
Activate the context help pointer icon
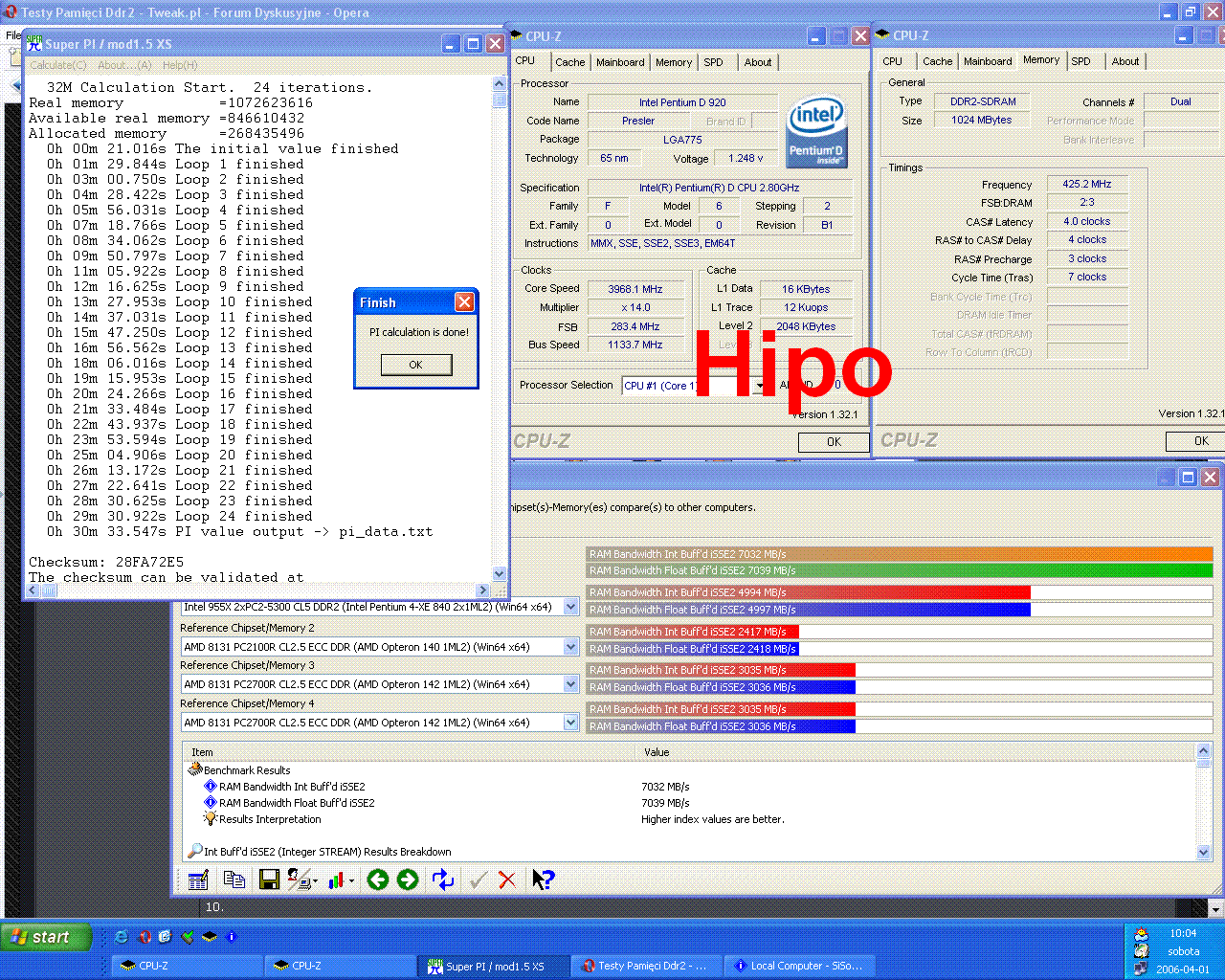click(543, 880)
